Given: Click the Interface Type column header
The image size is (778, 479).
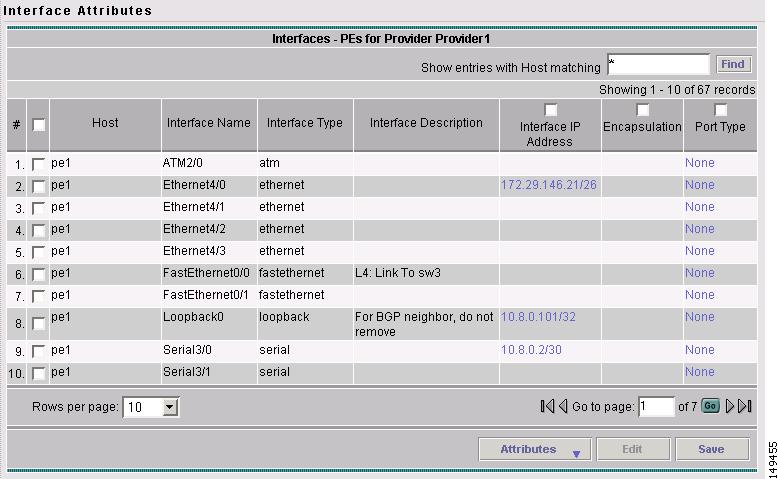Looking at the screenshot, I should coord(305,123).
